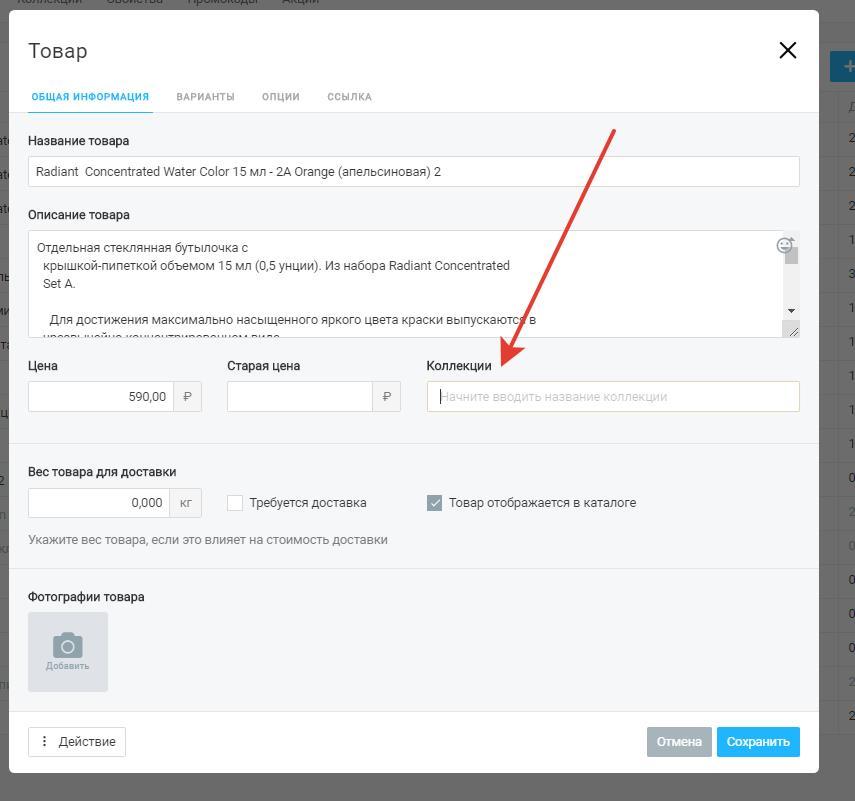Click the hint text Укажите вес товара
This screenshot has height=801, width=855.
(x=208, y=540)
